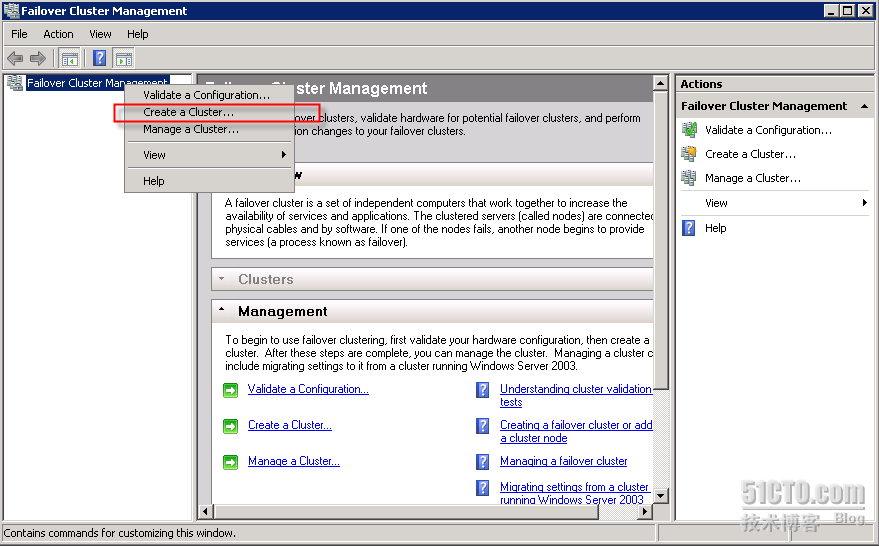
Task: Collapse the Management section
Action: 222,310
